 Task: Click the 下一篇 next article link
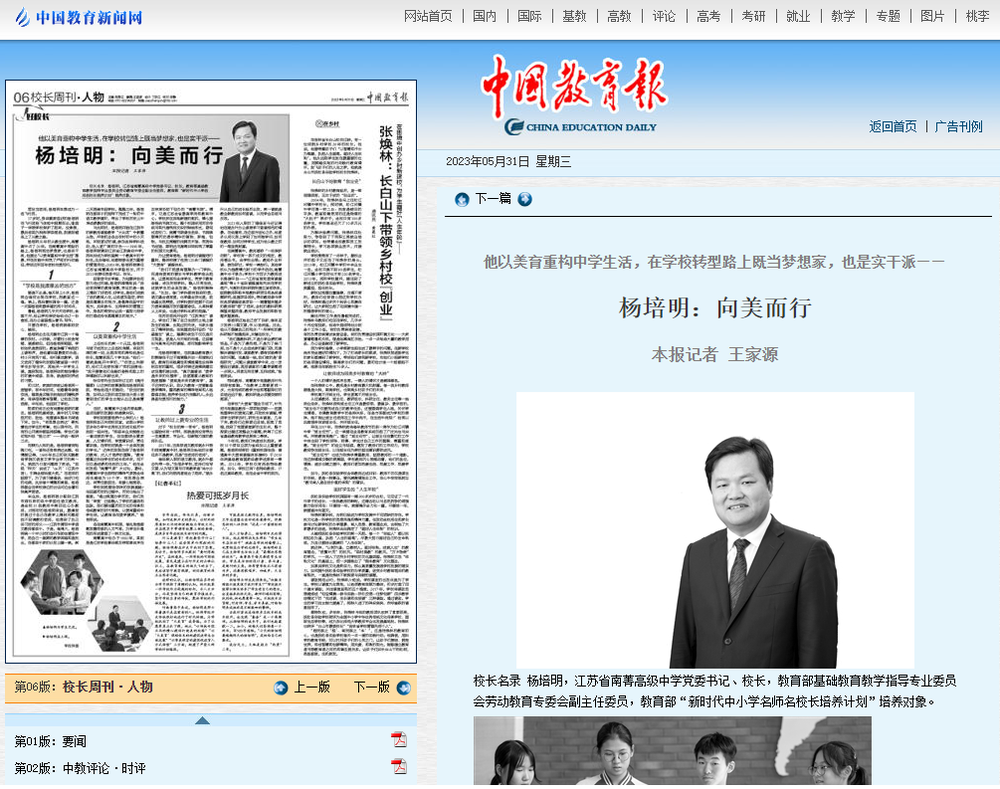(493, 198)
